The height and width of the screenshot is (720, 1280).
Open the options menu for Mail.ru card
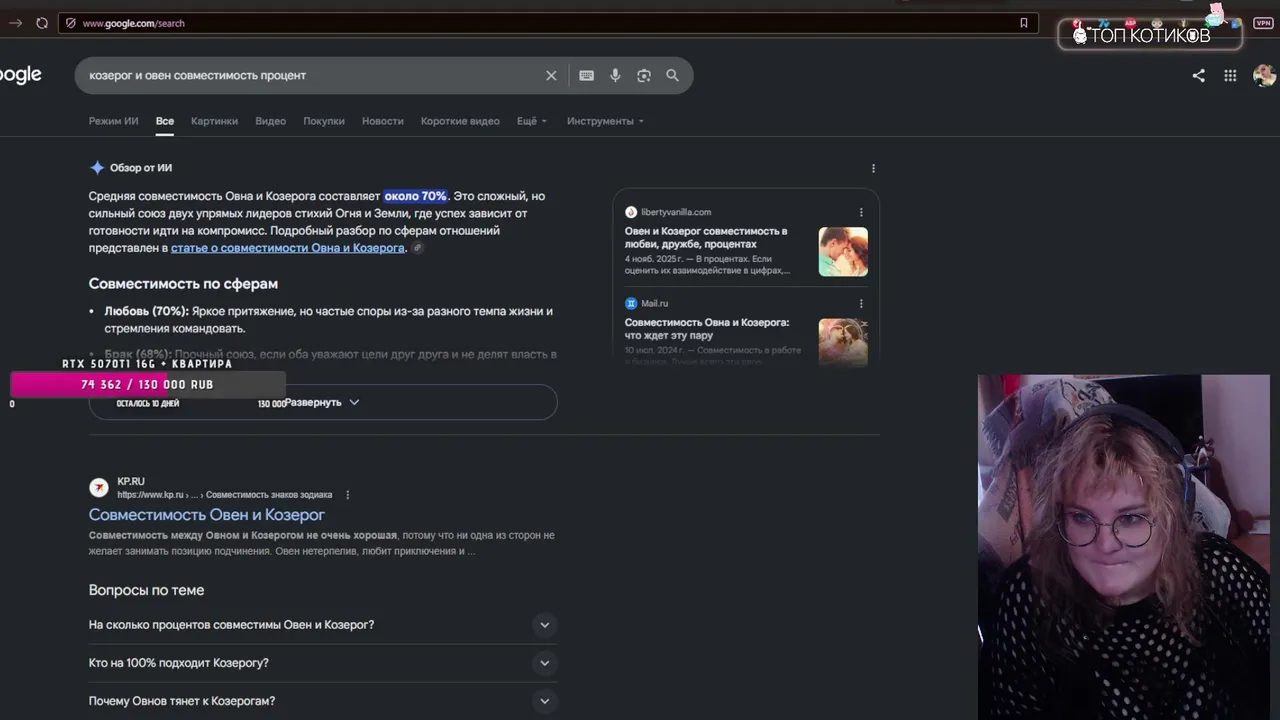point(861,303)
